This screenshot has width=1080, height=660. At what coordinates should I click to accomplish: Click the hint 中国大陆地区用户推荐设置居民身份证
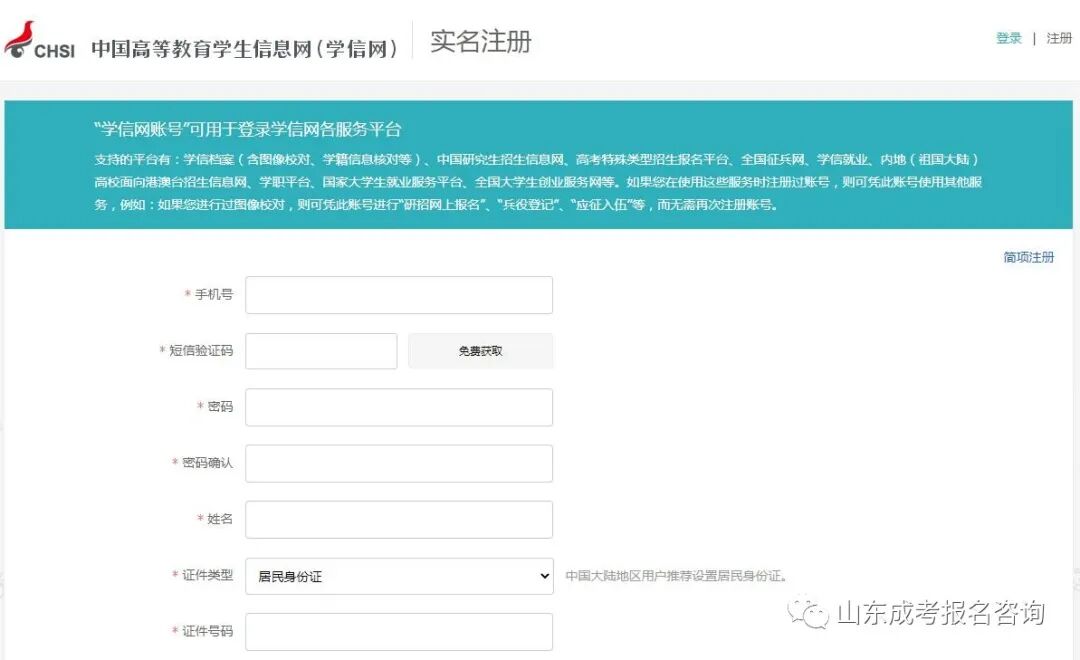point(676,576)
